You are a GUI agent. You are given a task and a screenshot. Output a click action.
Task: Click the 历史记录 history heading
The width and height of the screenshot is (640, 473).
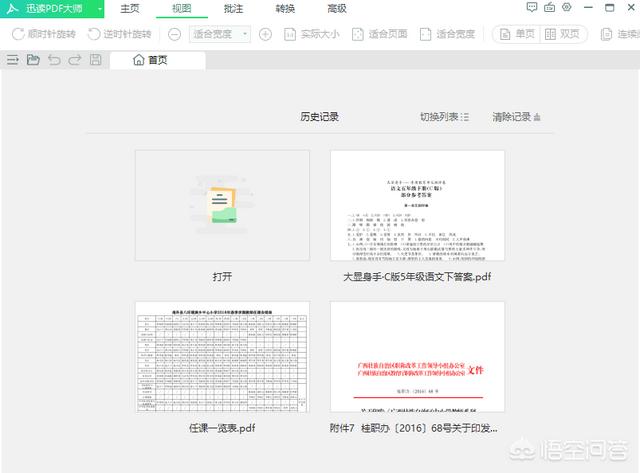coord(319,117)
